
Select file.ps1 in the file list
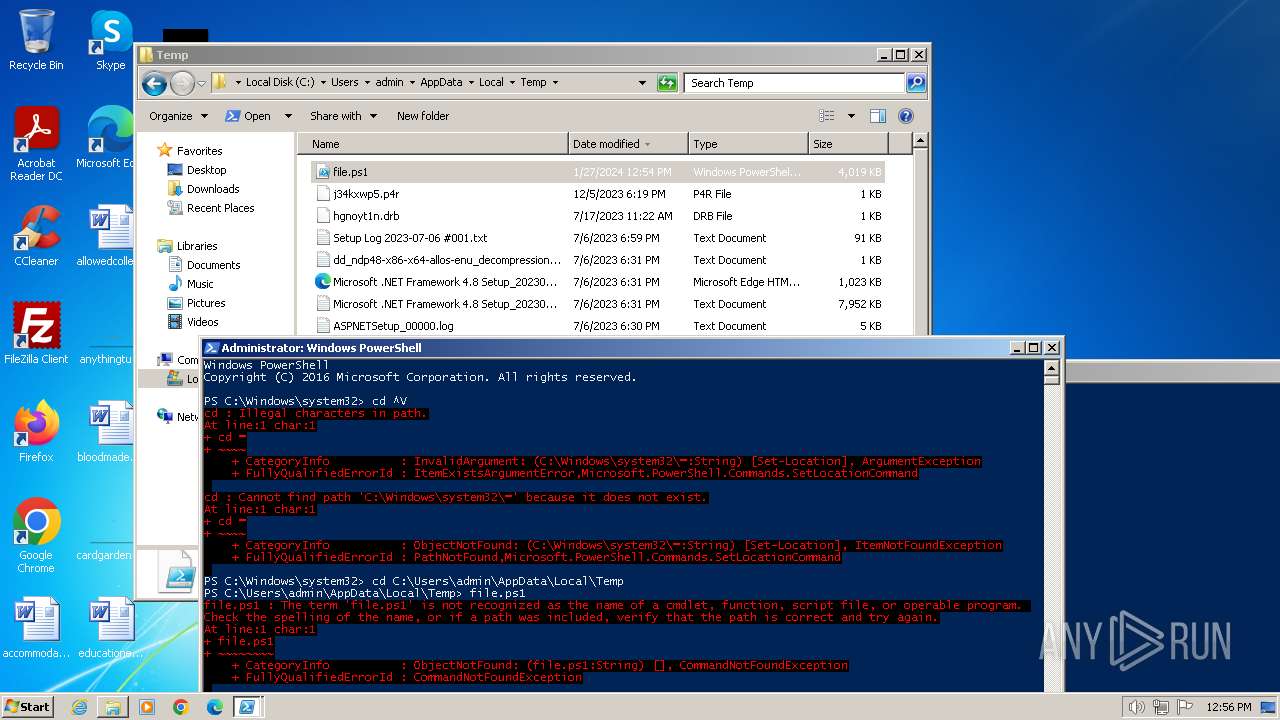click(x=598, y=172)
